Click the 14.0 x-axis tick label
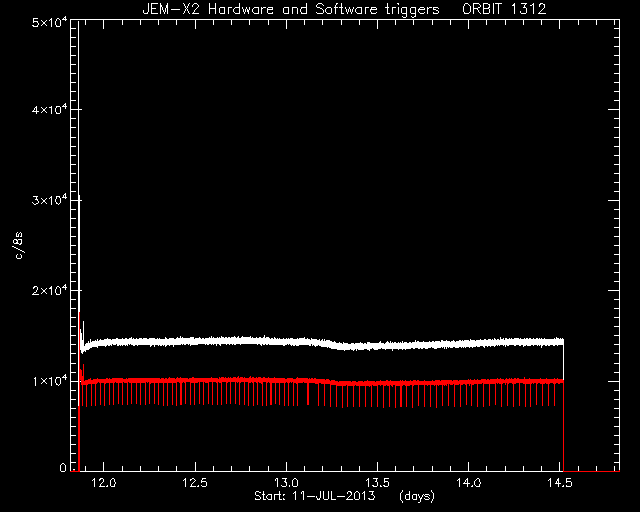This screenshot has height=512, width=640. 469,483
